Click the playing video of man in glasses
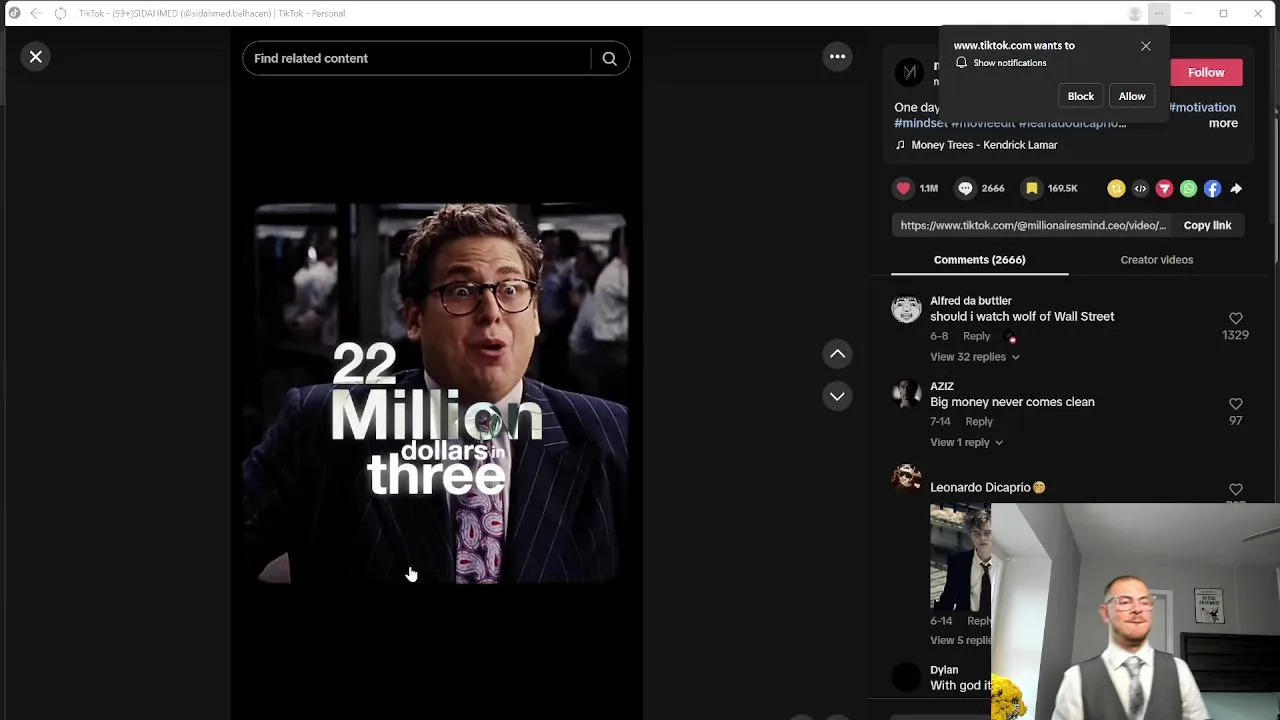Image resolution: width=1280 pixels, height=720 pixels. 436,393
